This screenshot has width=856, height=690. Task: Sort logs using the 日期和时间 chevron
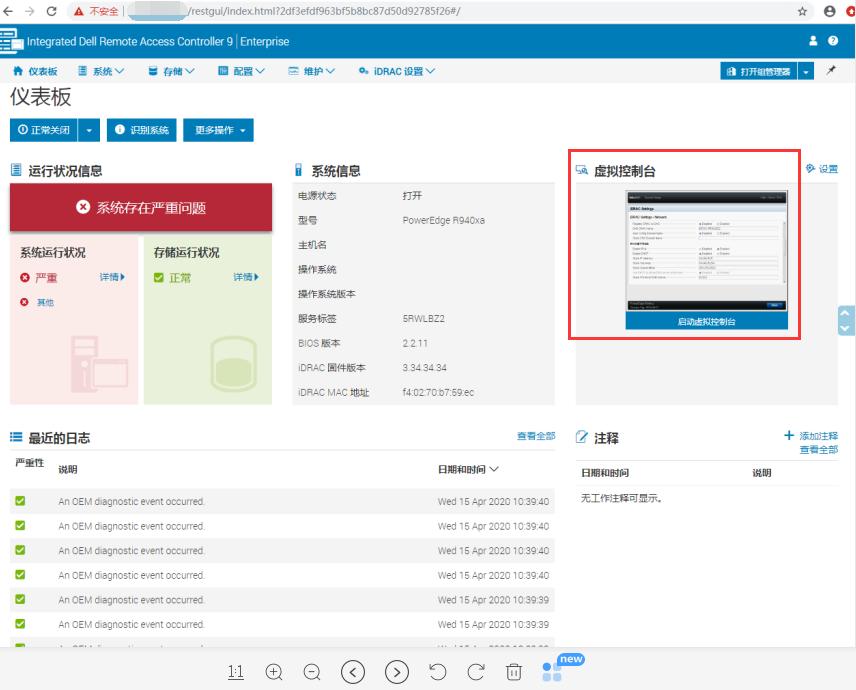point(493,470)
